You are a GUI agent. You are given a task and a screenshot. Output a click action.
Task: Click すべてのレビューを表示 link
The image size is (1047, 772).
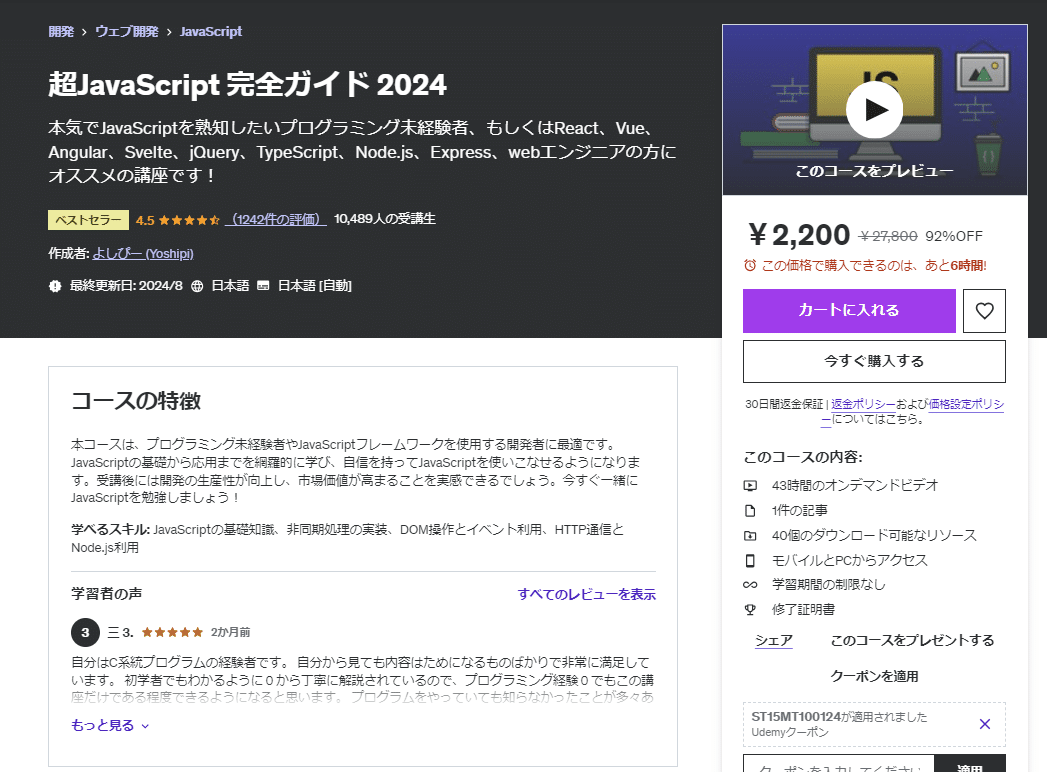point(586,594)
